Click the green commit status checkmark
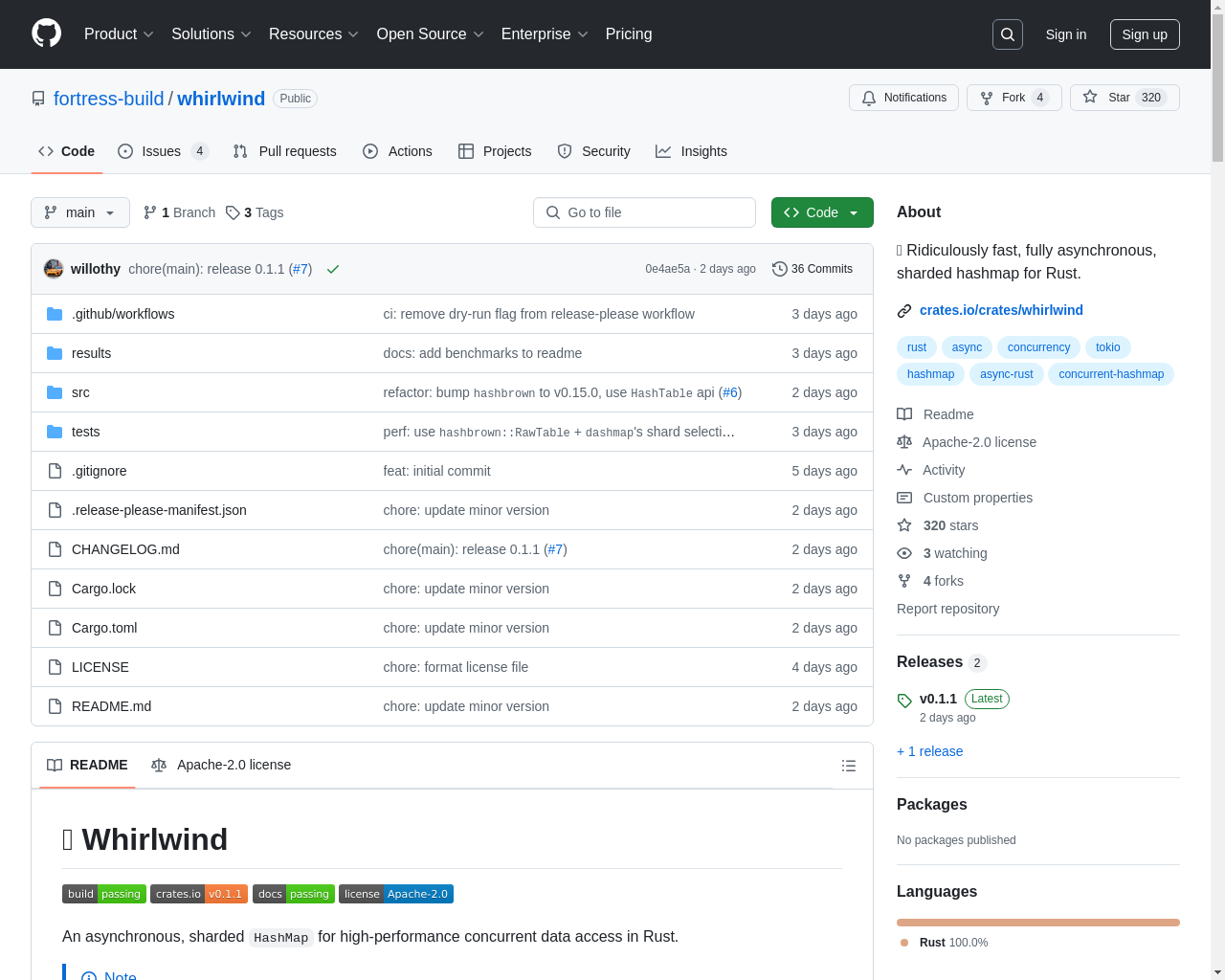This screenshot has height=980, width=1225. [x=333, y=269]
